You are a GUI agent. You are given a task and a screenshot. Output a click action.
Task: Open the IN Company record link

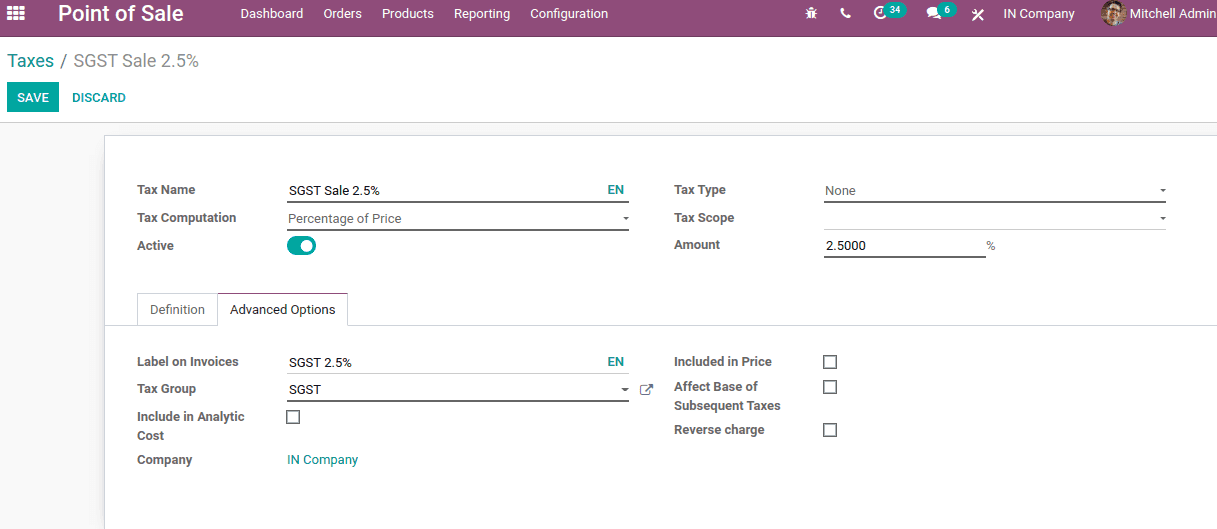coord(322,460)
